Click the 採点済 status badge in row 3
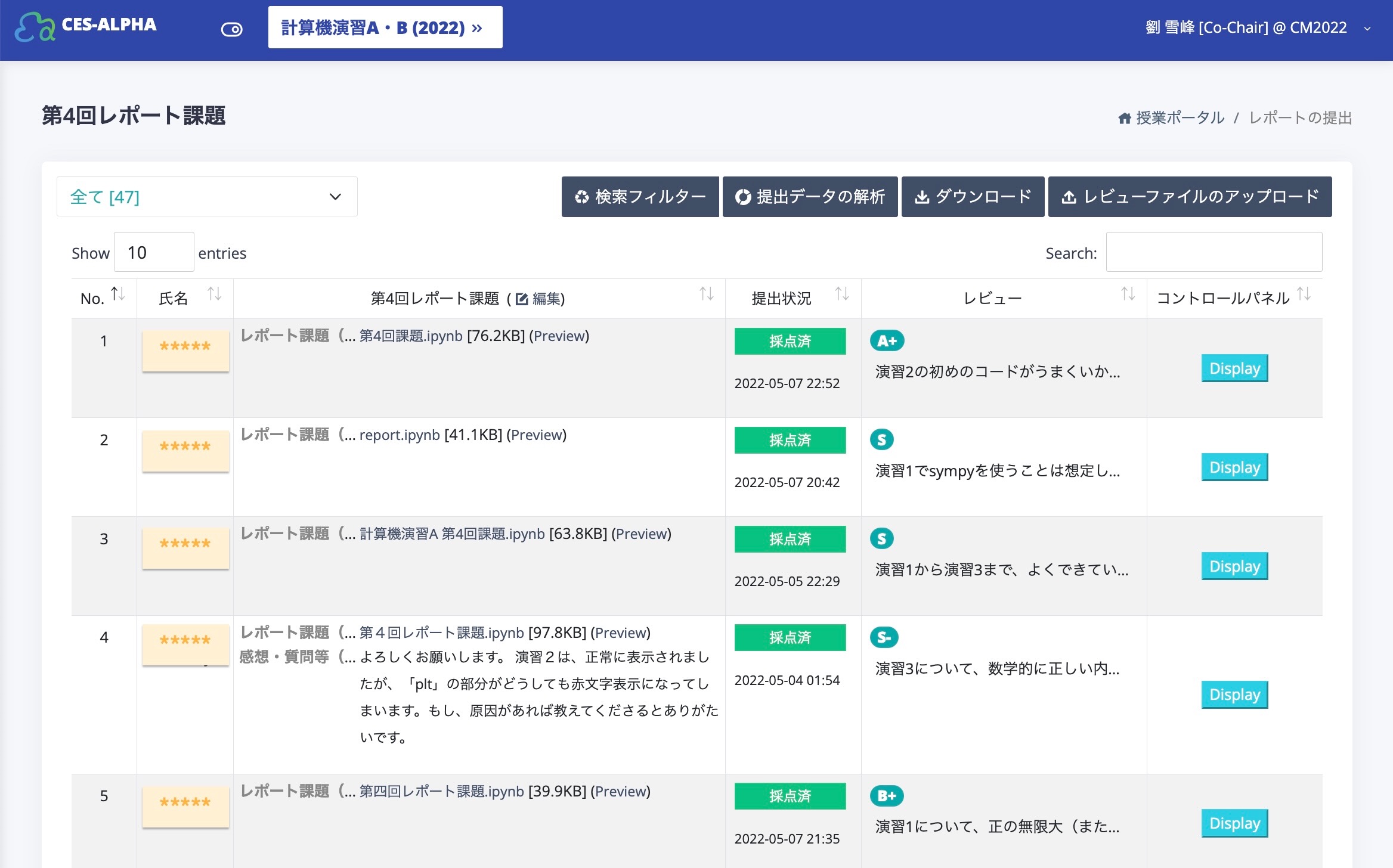The width and height of the screenshot is (1393, 868). coord(790,539)
